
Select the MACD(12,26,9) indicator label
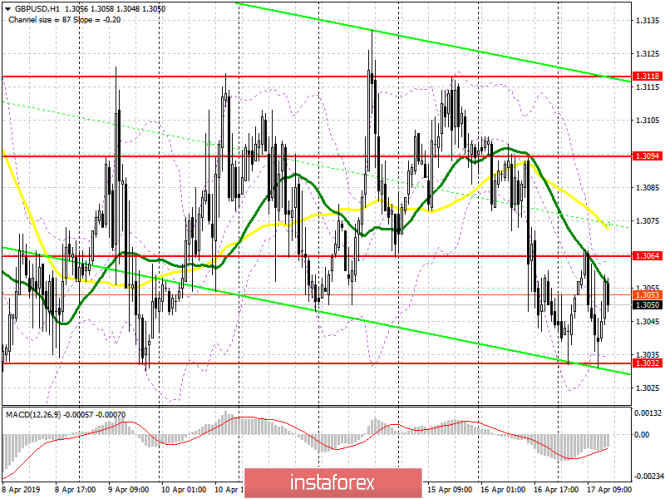(34, 415)
